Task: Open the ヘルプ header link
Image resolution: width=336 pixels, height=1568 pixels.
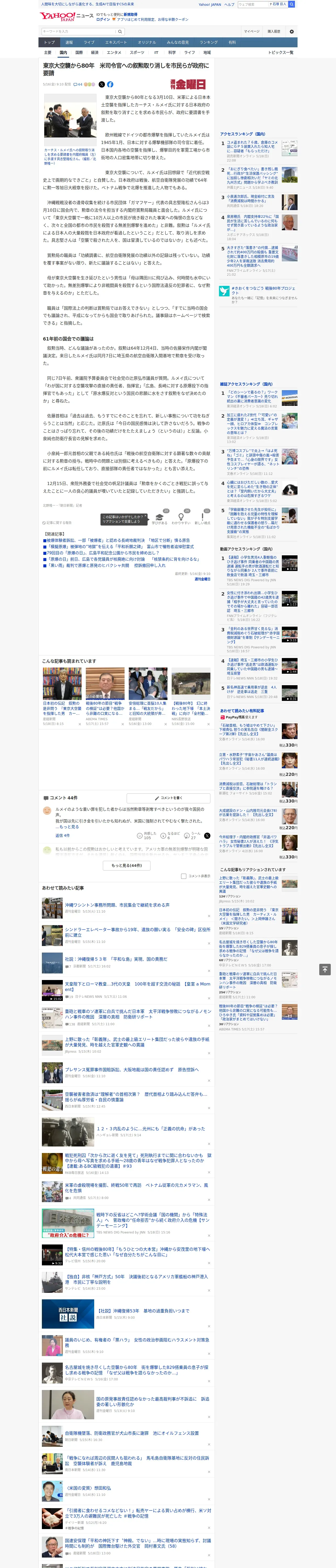Action: tap(229, 4)
